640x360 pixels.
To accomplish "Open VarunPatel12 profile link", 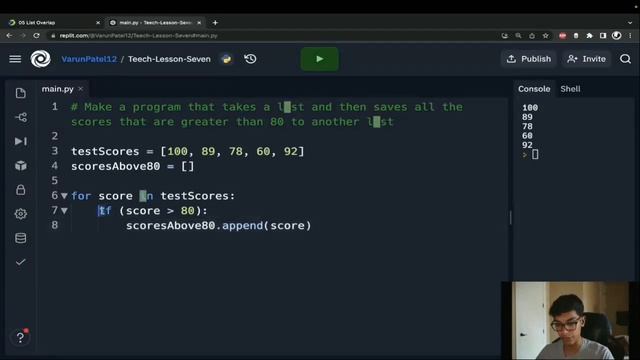I will point(89,59).
